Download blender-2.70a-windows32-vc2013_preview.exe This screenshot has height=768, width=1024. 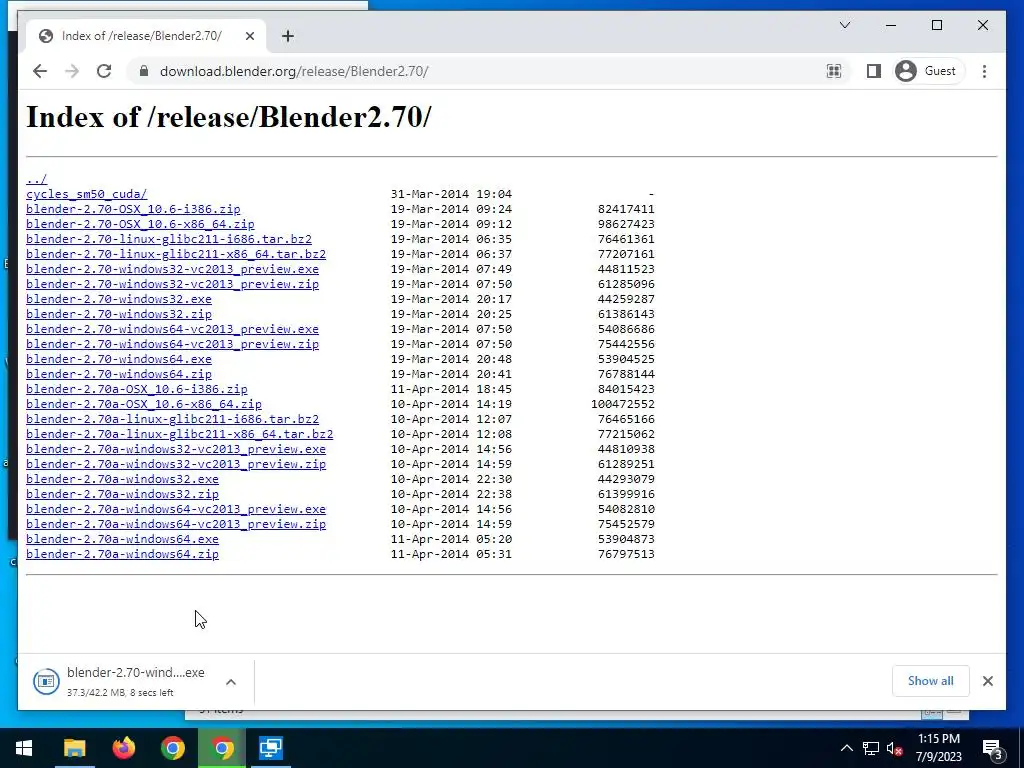(176, 449)
